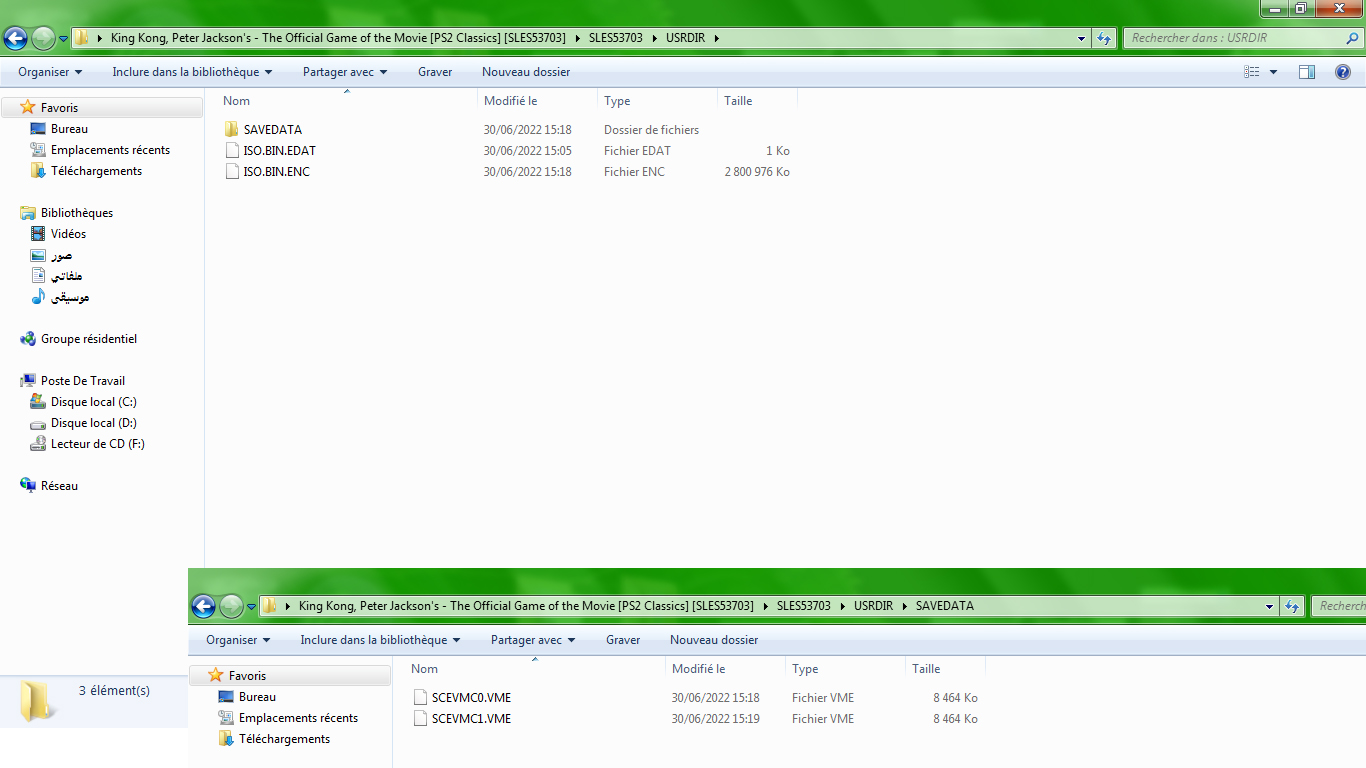Select the ISO.BIN.ENC file

click(276, 172)
